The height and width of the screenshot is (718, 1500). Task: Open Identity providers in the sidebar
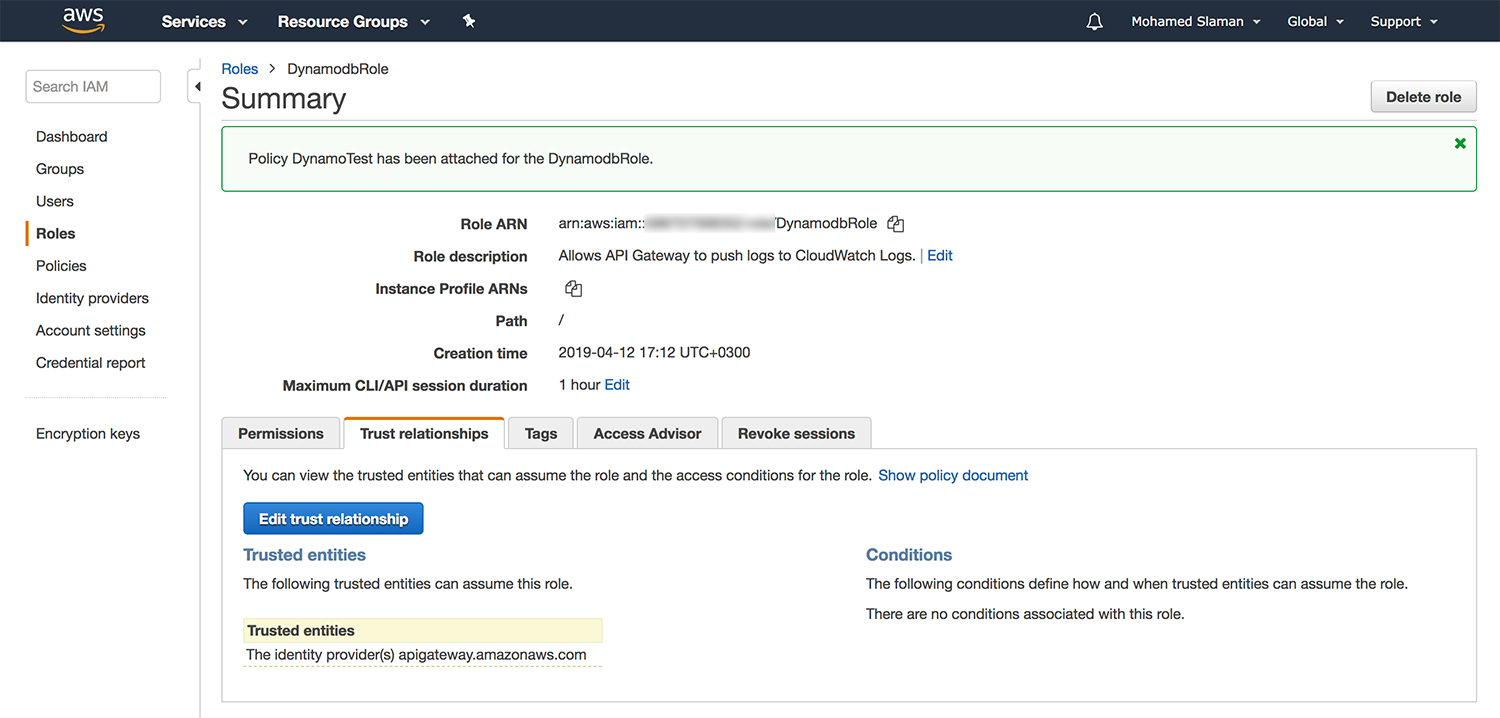click(x=92, y=298)
